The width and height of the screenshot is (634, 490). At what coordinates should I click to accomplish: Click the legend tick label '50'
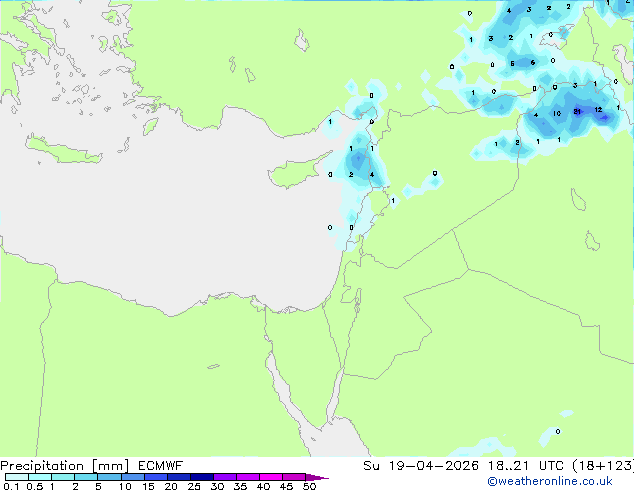pyautogui.click(x=310, y=486)
